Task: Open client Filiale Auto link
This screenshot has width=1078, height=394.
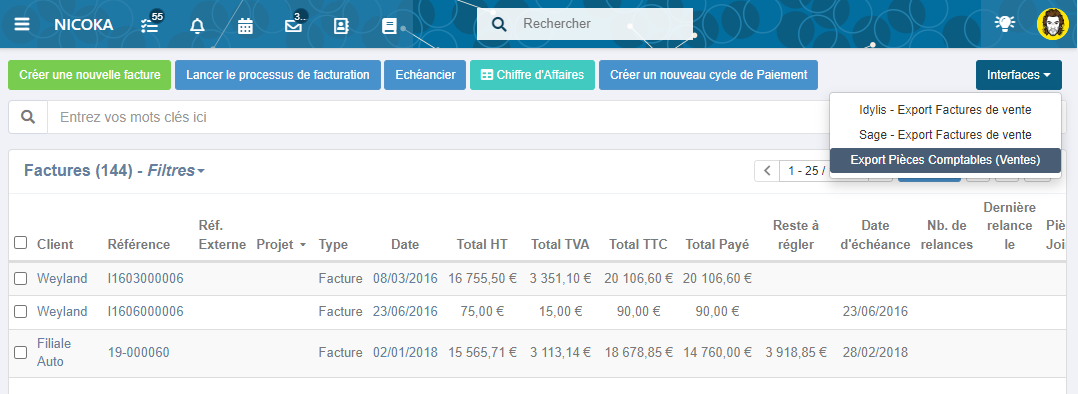Action: (x=54, y=352)
